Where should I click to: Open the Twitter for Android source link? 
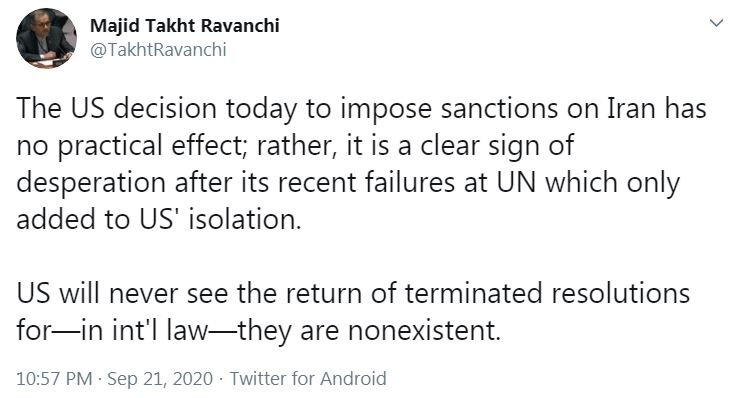[x=308, y=378]
